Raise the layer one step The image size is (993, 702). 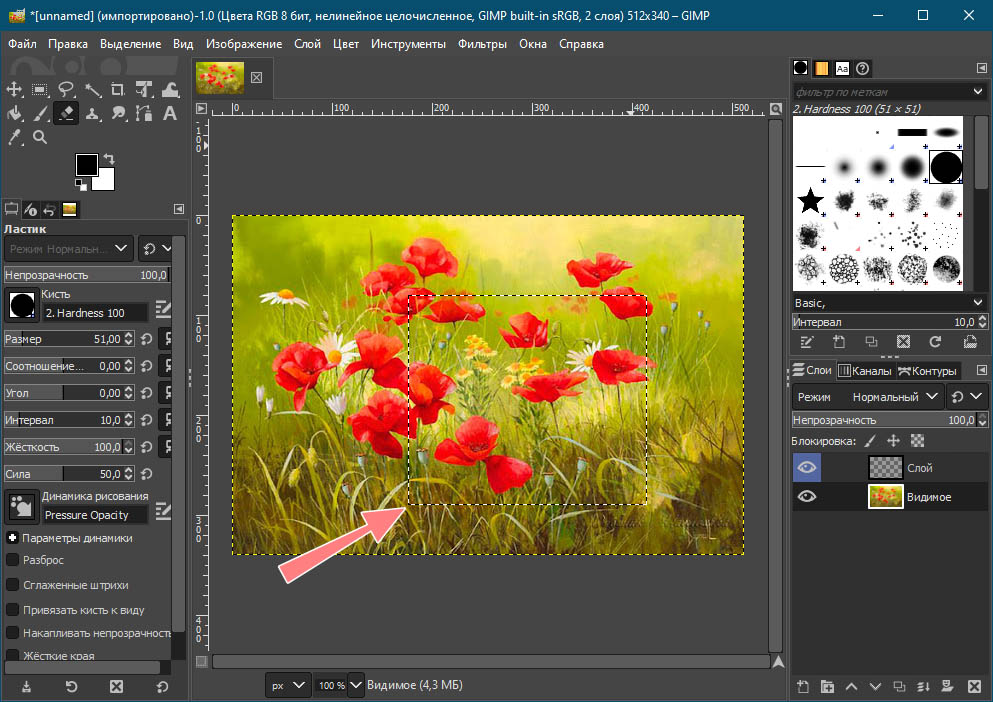pyautogui.click(x=851, y=686)
